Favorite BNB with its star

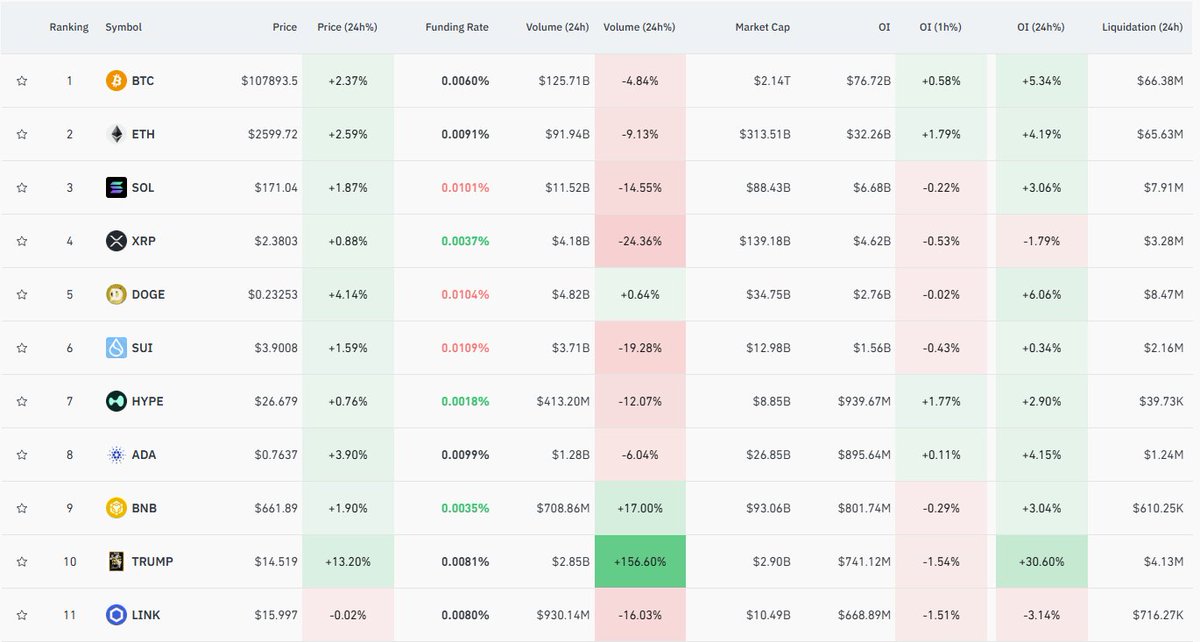(x=22, y=508)
